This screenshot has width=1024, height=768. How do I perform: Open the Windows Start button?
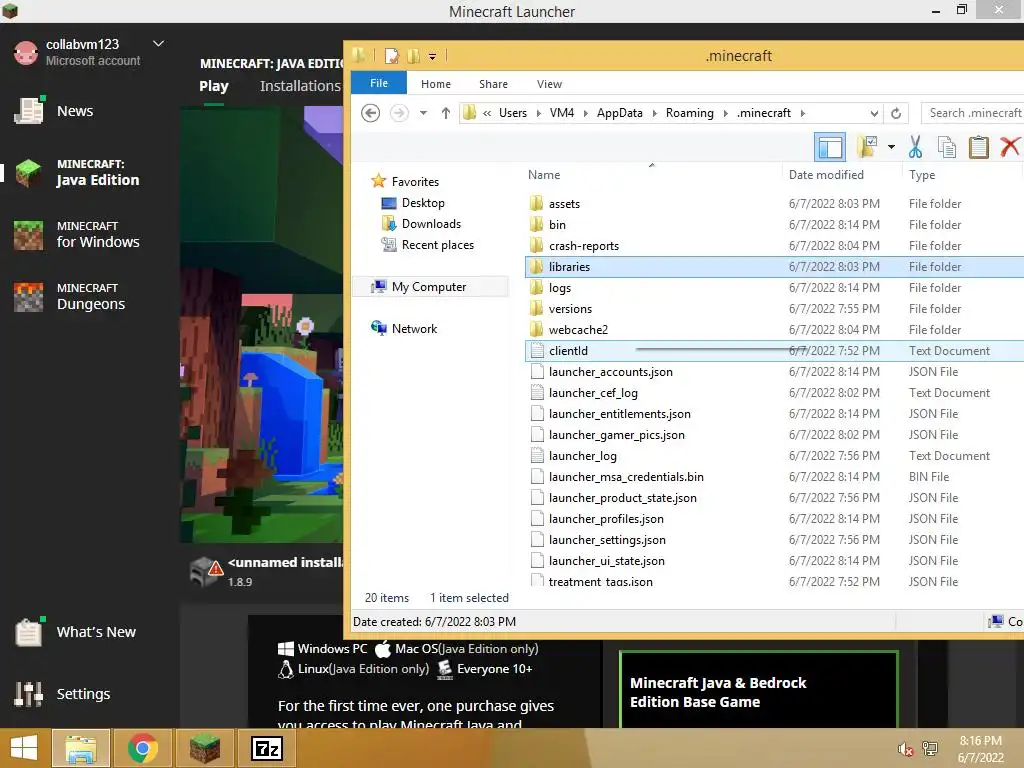[24, 748]
